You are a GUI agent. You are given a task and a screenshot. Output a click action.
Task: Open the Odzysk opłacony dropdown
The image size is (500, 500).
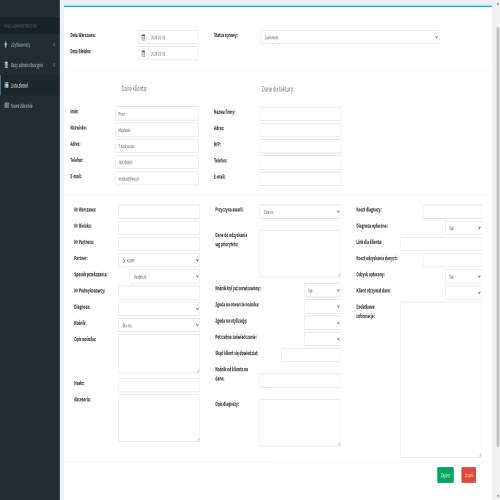[464, 276]
